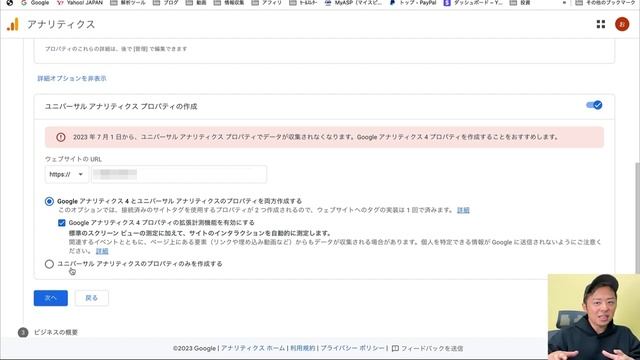Open the 解析ツール bookmark folder
The height and width of the screenshot is (360, 640).
(128, 2)
